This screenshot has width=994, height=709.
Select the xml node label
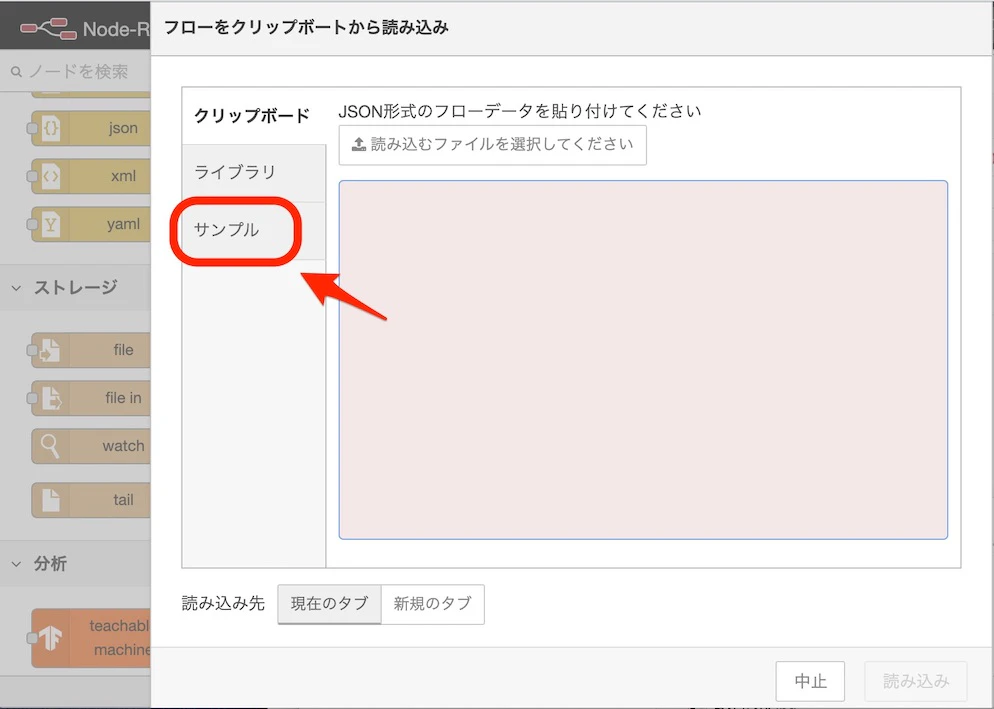[x=123, y=176]
